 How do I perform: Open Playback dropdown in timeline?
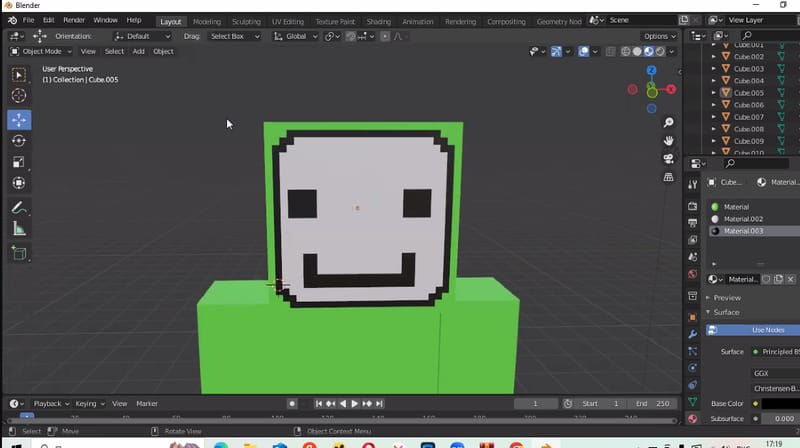51,404
